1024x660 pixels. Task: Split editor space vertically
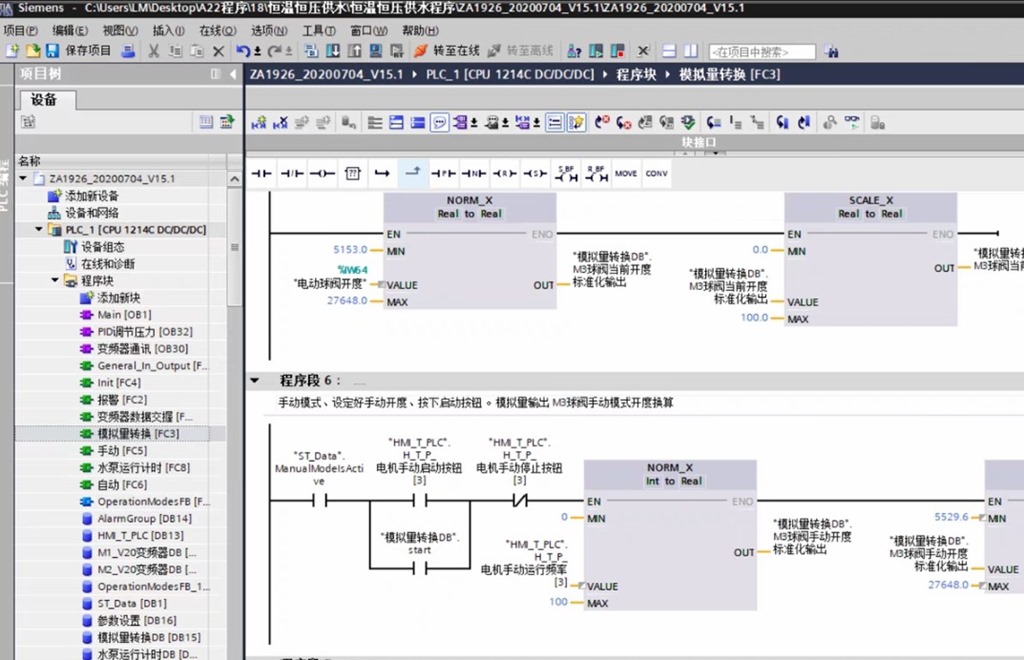[x=691, y=51]
